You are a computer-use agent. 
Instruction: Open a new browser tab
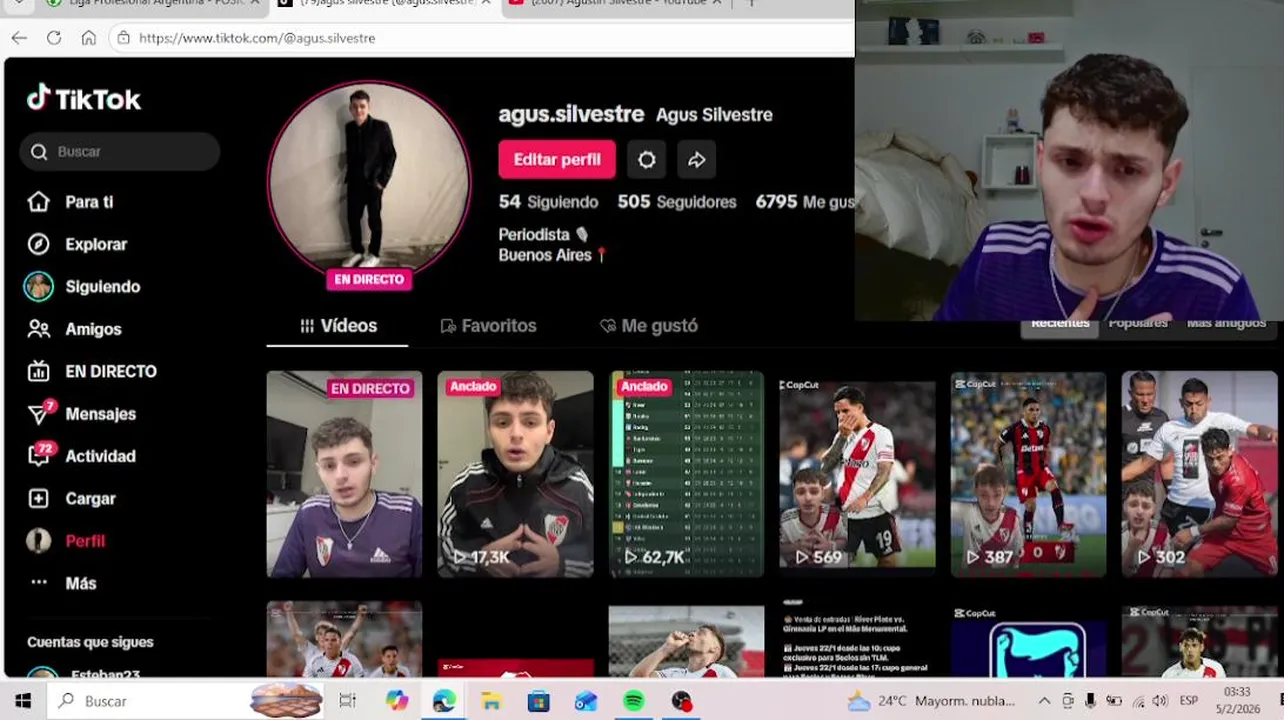pyautogui.click(x=751, y=3)
